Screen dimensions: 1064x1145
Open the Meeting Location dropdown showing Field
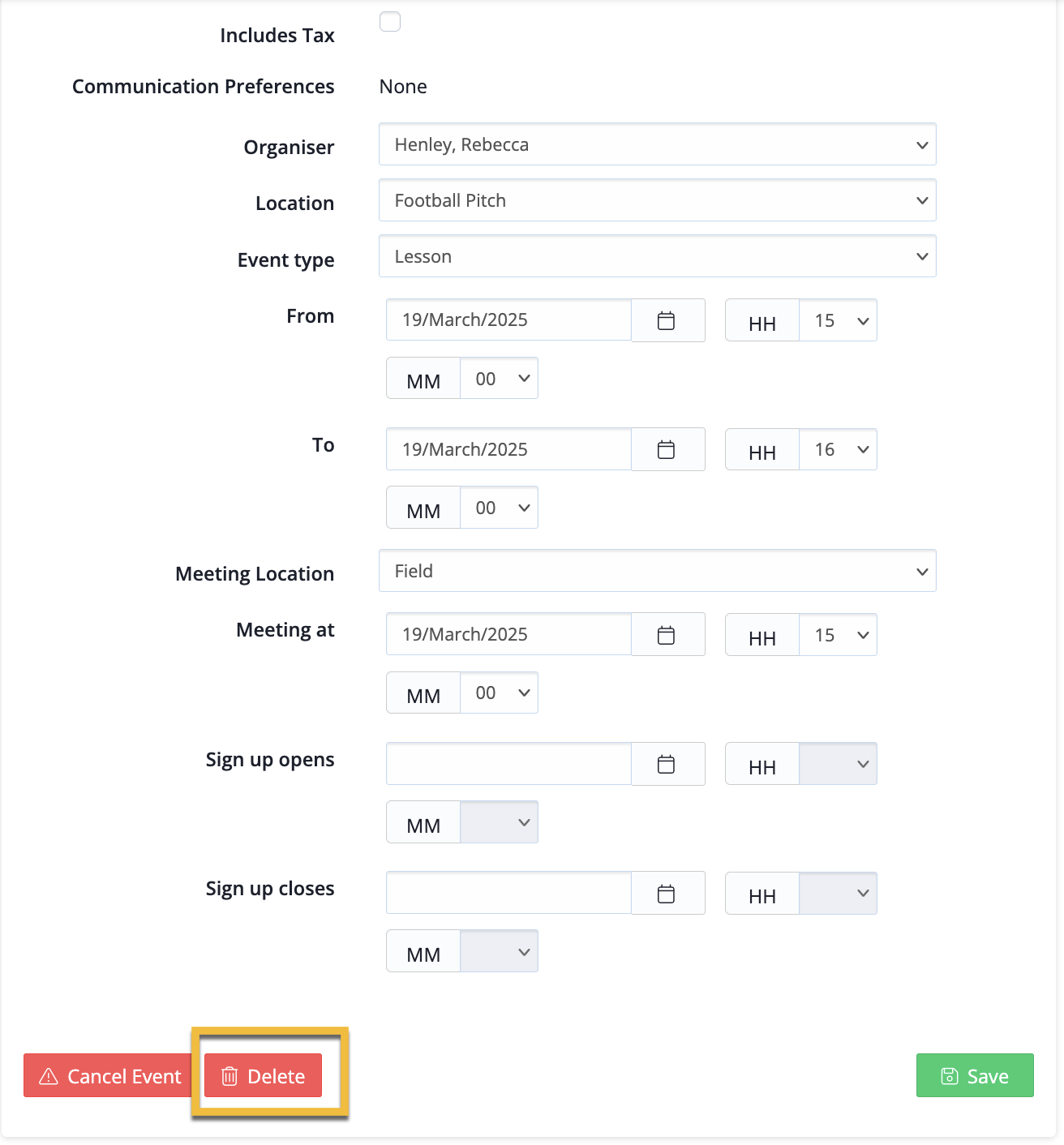click(657, 571)
